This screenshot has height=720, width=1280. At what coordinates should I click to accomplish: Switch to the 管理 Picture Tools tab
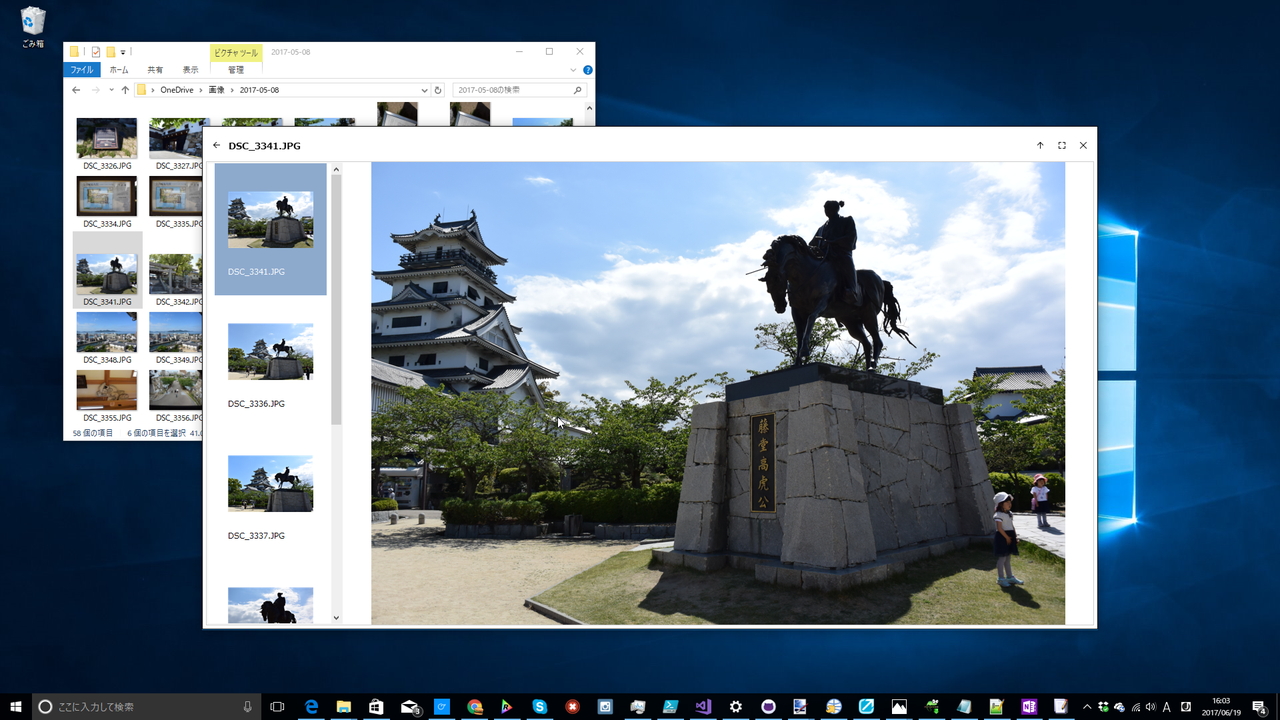pos(236,70)
